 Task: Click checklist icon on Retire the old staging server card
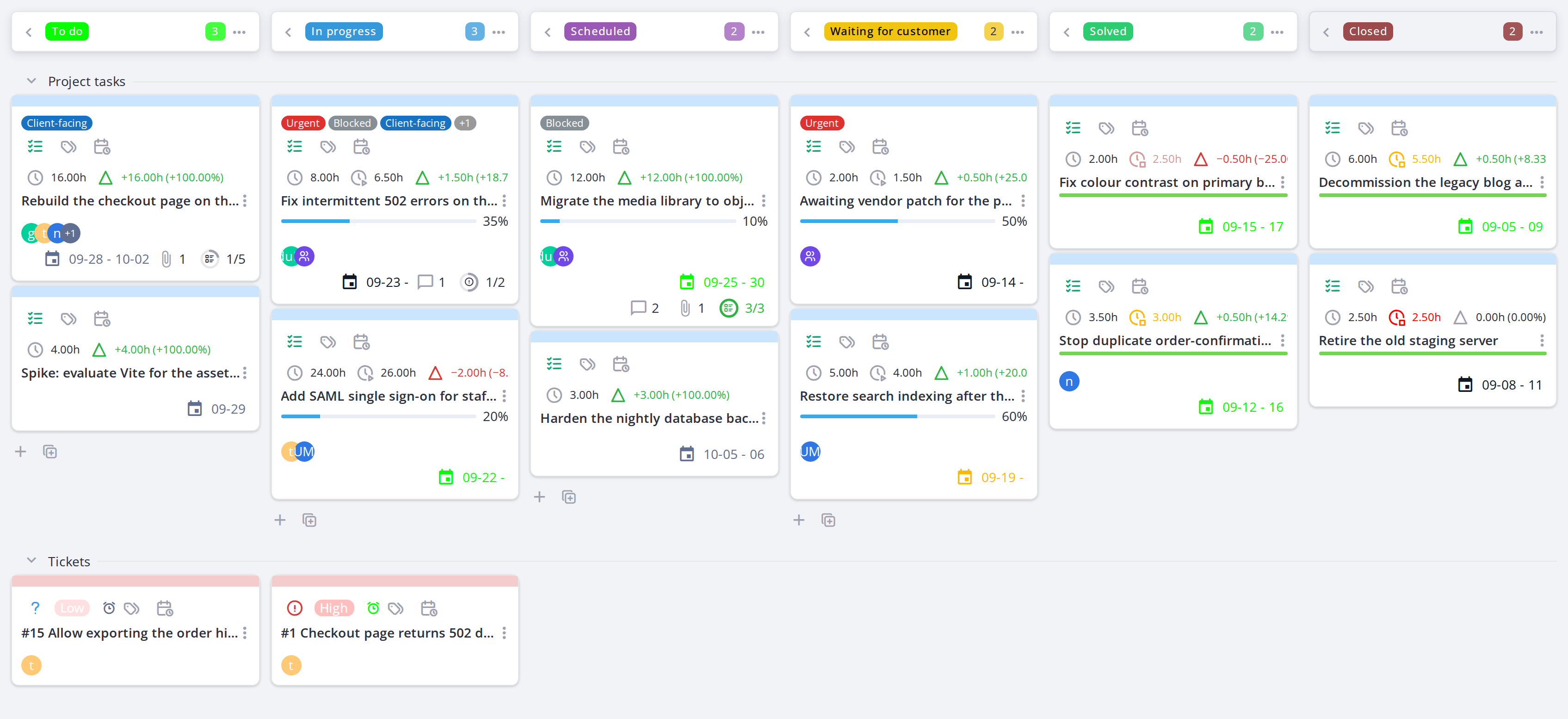pyautogui.click(x=1333, y=286)
